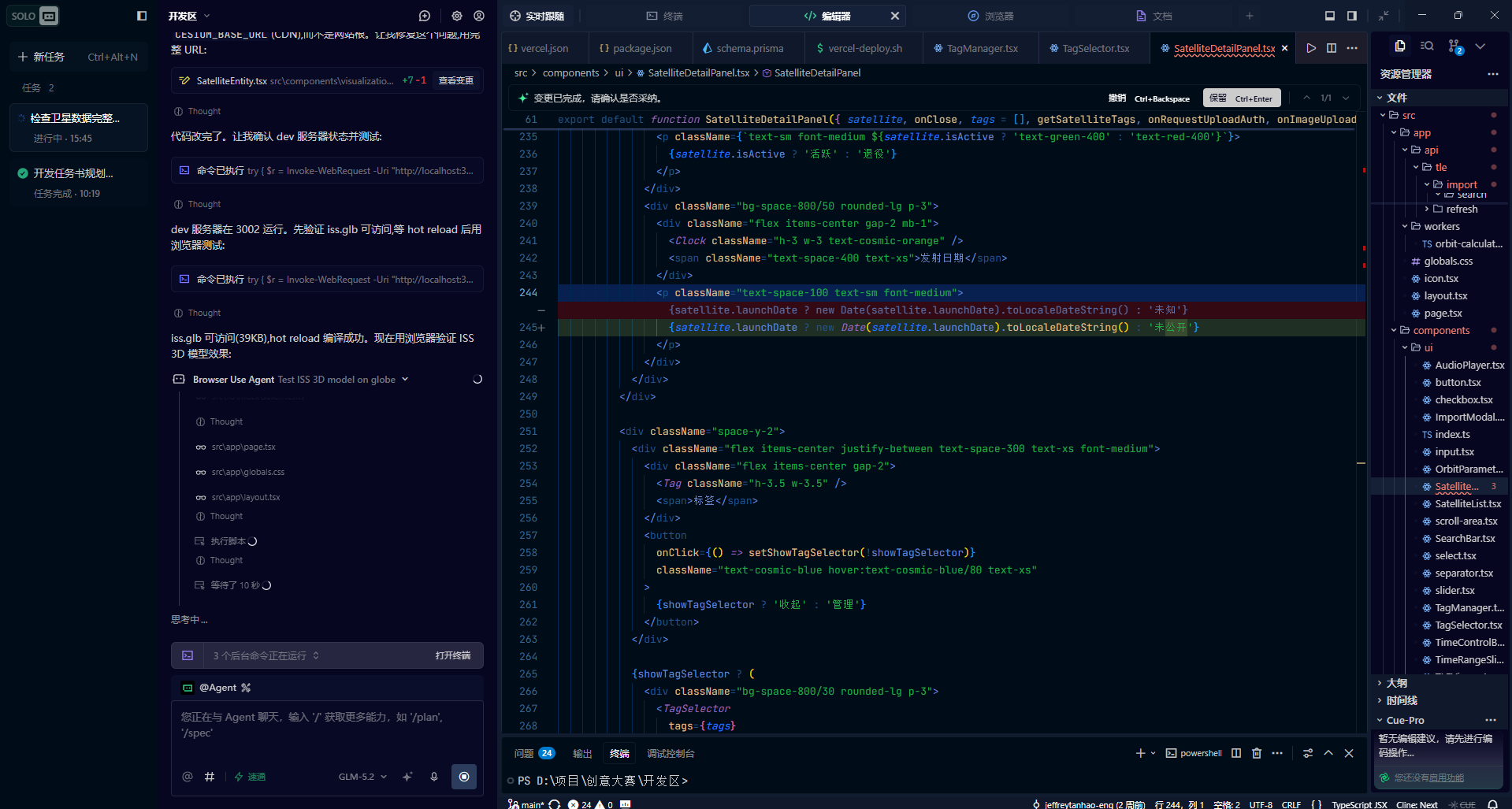This screenshot has width=1512, height=809.
Task: Click the components breadcrumb segment
Action: (x=570, y=72)
